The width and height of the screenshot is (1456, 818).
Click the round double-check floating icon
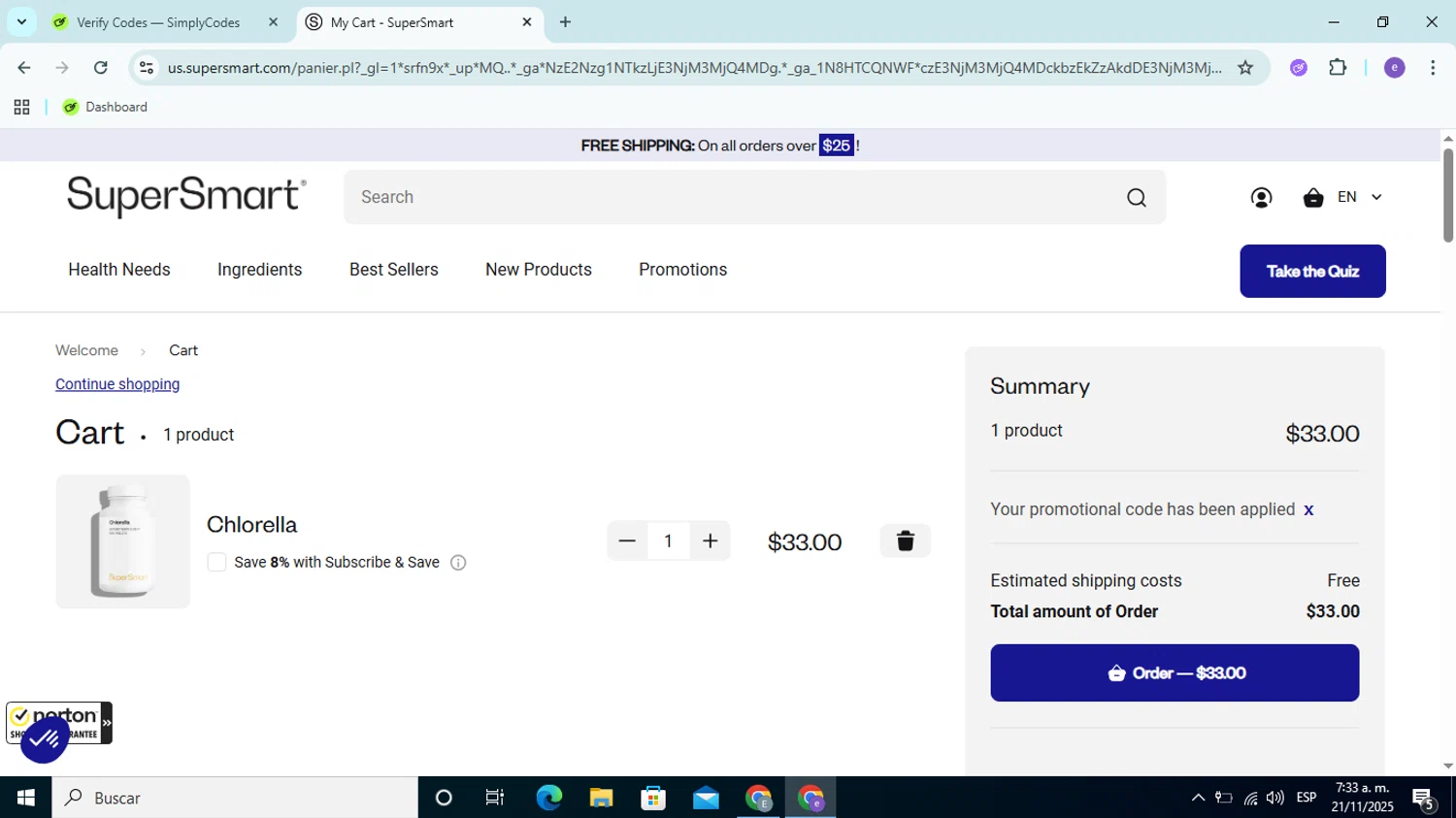coord(44,739)
